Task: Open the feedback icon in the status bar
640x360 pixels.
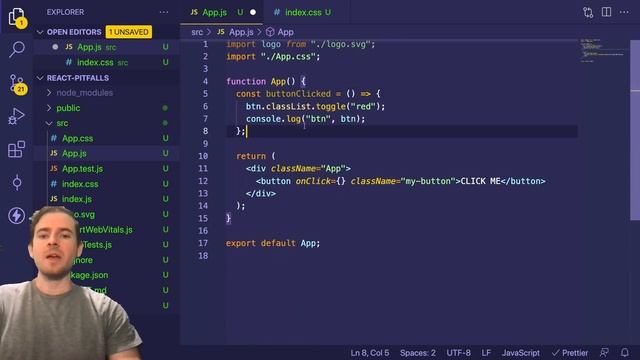Action: [604, 352]
